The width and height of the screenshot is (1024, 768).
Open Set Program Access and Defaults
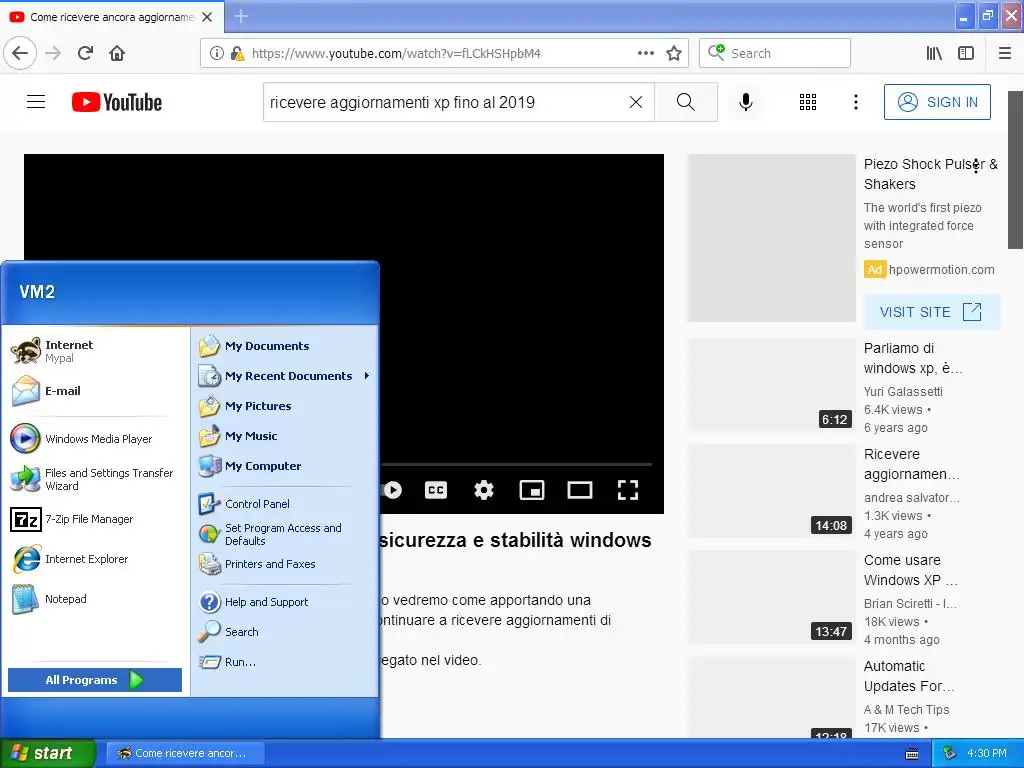(285, 534)
